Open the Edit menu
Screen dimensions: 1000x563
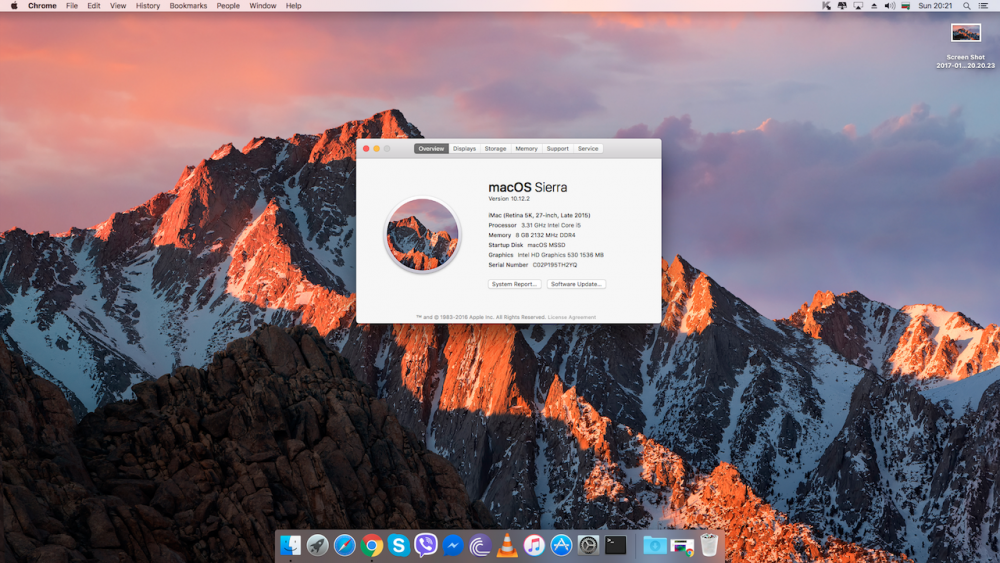tap(94, 6)
